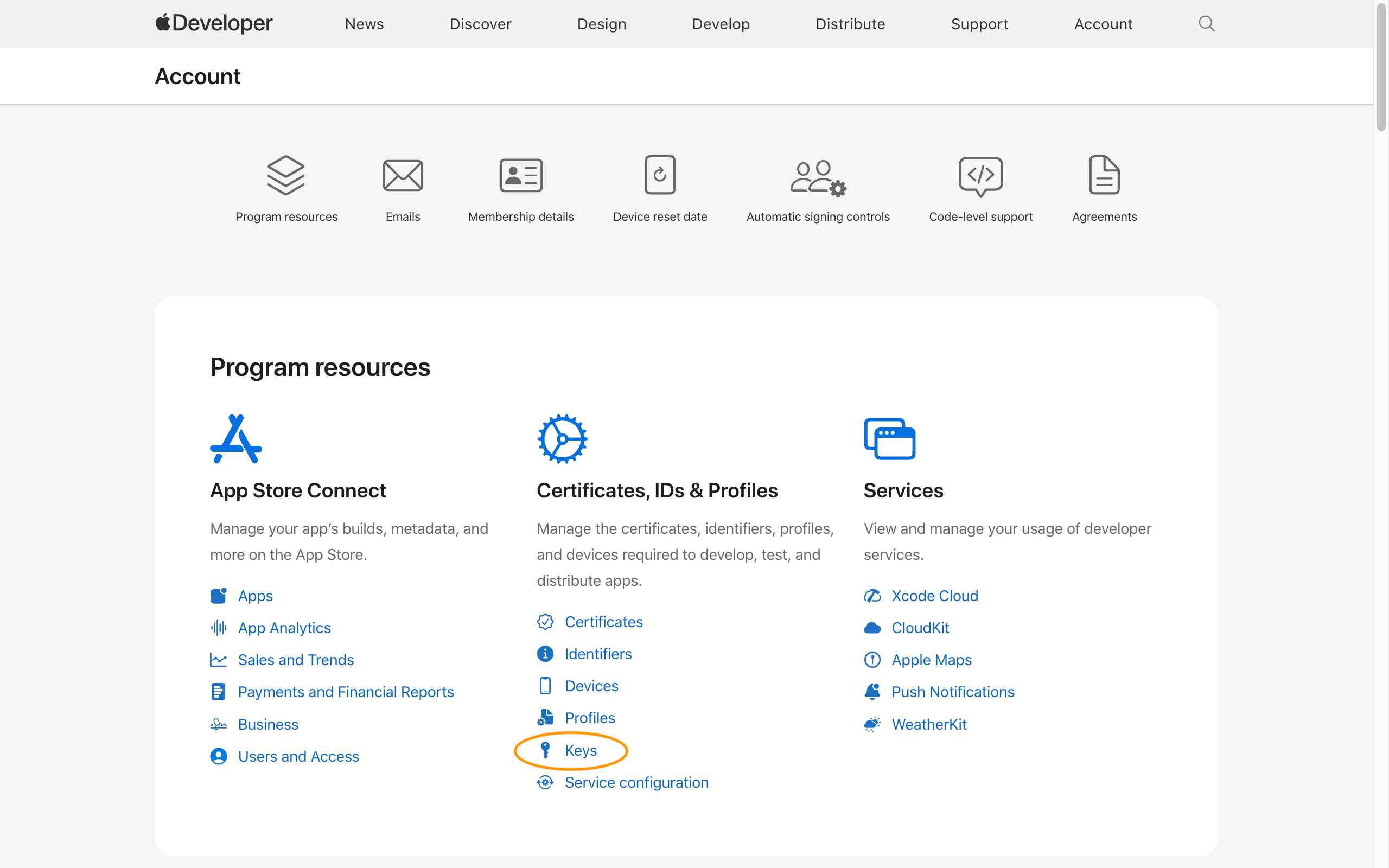
Task: Select the Certificates, IDs & Profiles gear icon
Action: (562, 438)
